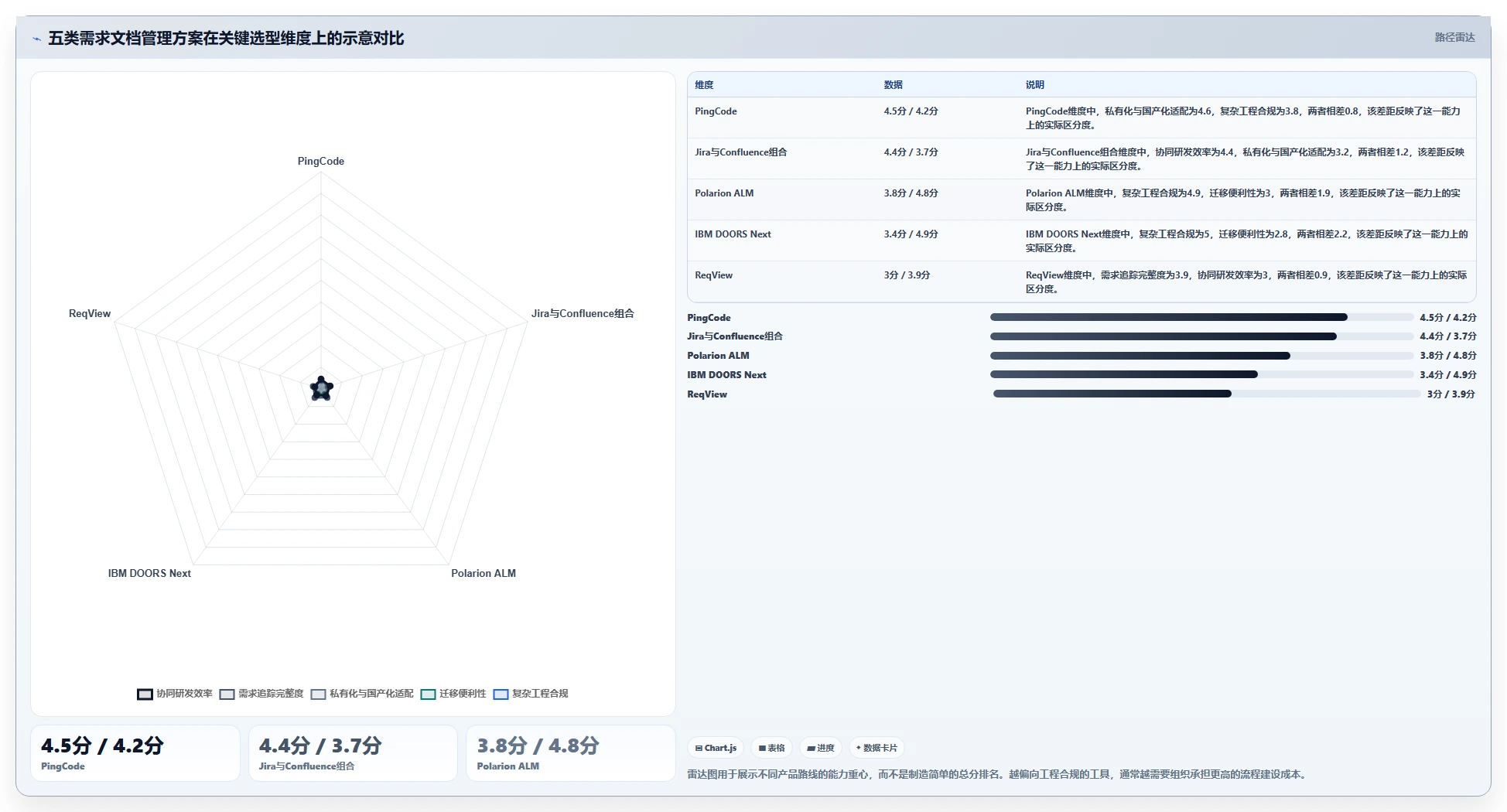Click the ReqView progress bar

click(1207, 394)
